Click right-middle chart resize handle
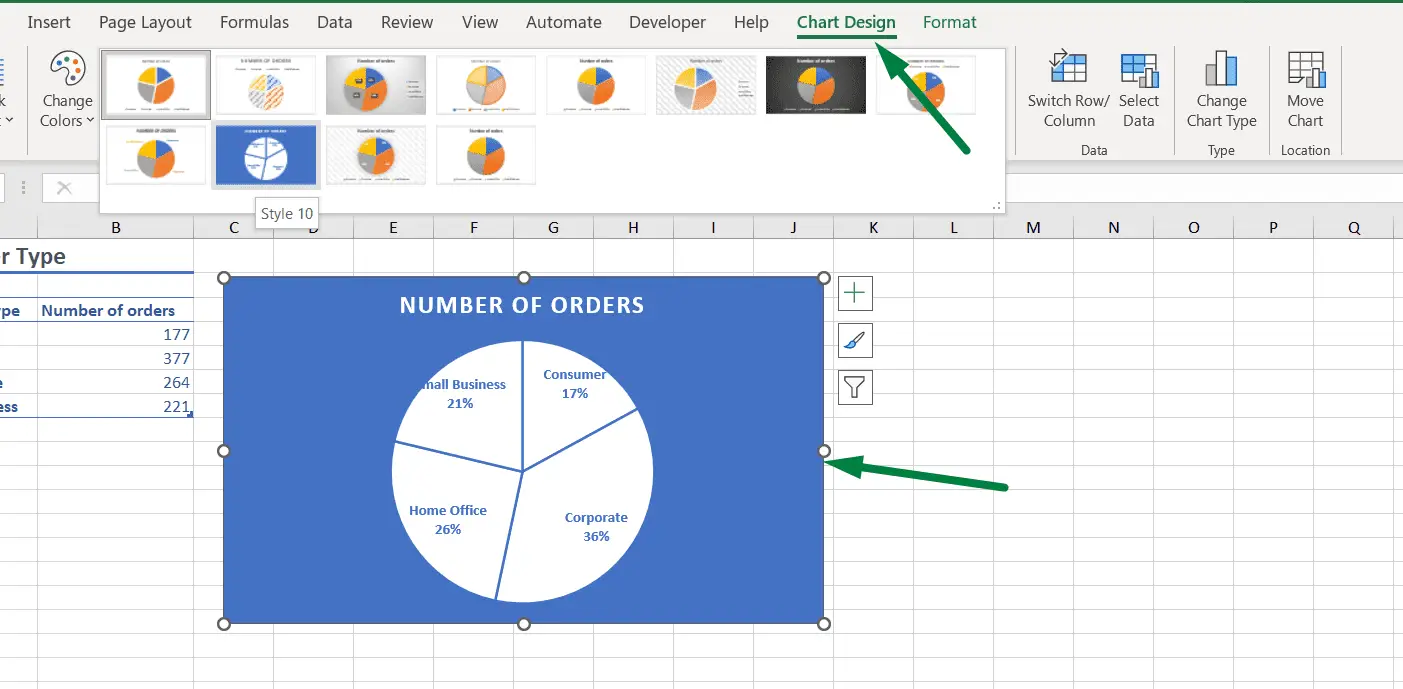 (824, 451)
